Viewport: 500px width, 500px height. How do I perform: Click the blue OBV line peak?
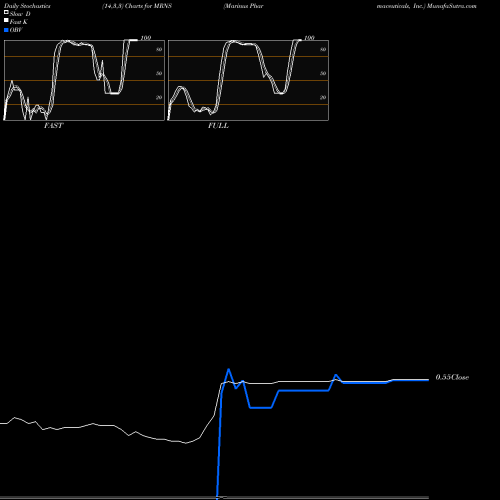pos(228,369)
